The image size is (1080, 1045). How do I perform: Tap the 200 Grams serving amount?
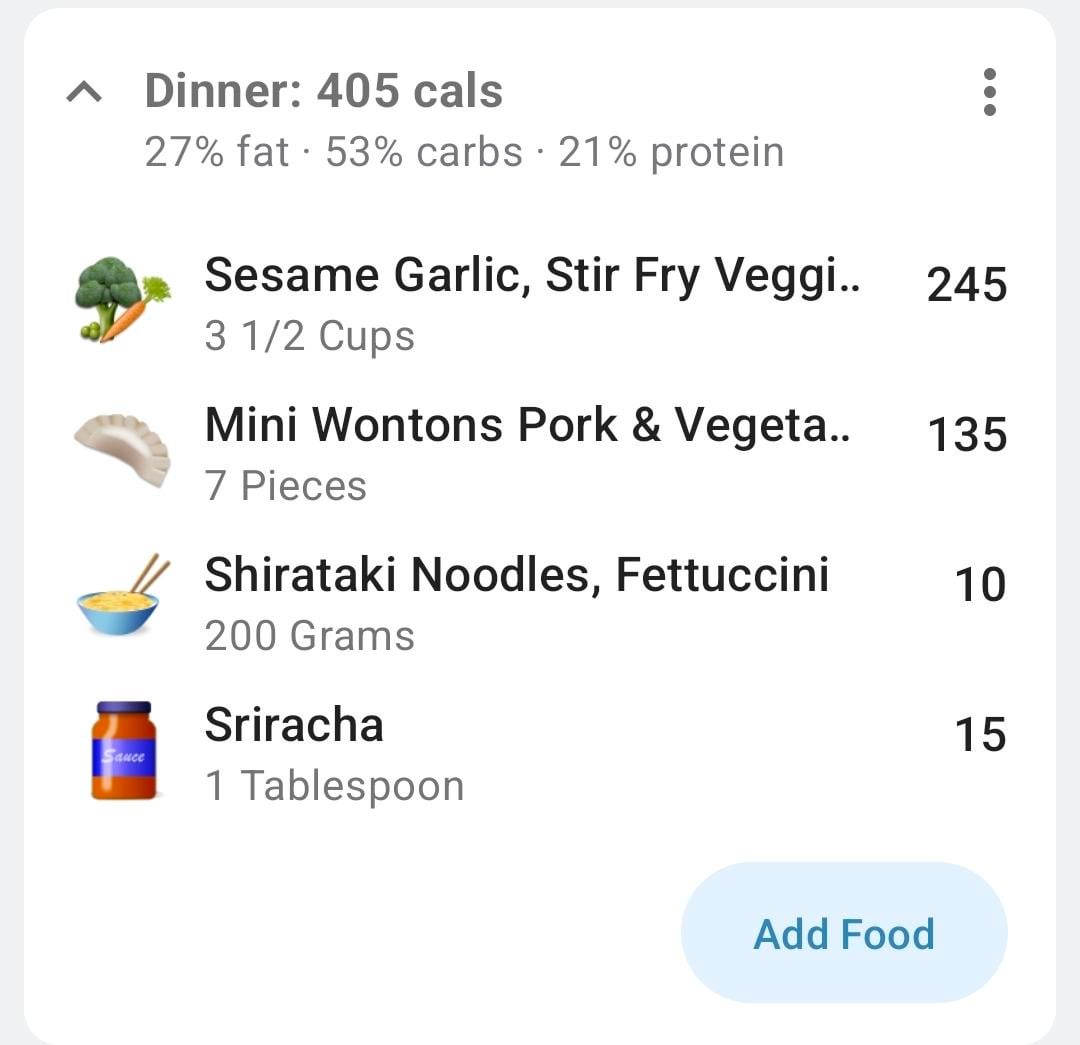pyautogui.click(x=309, y=636)
